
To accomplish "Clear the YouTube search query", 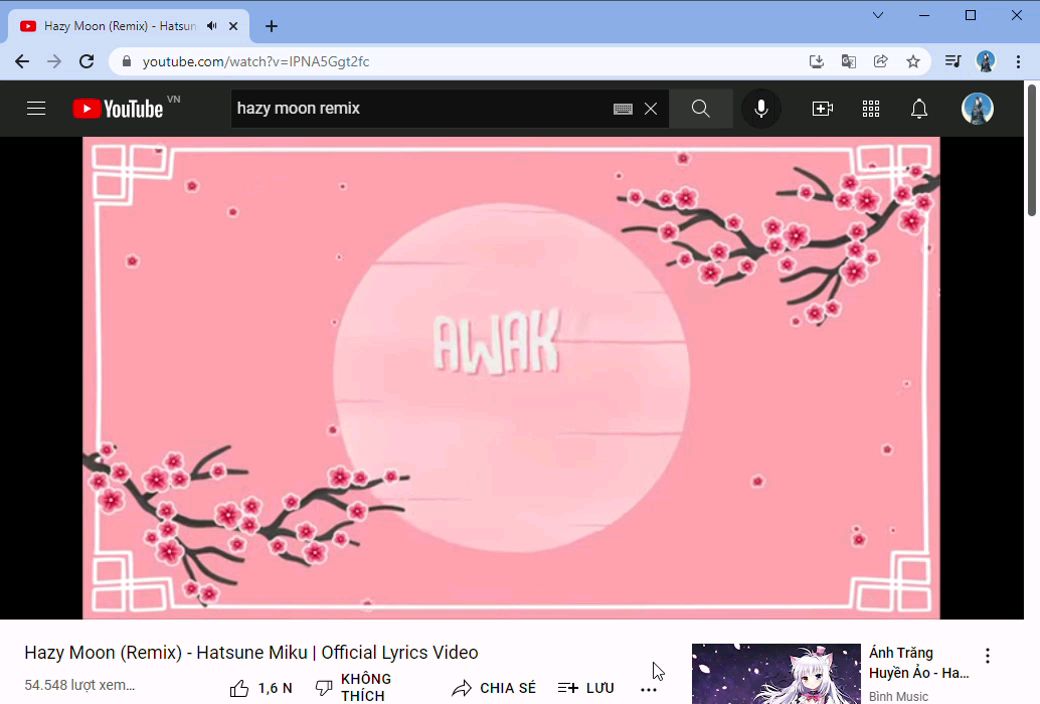I will click(651, 109).
